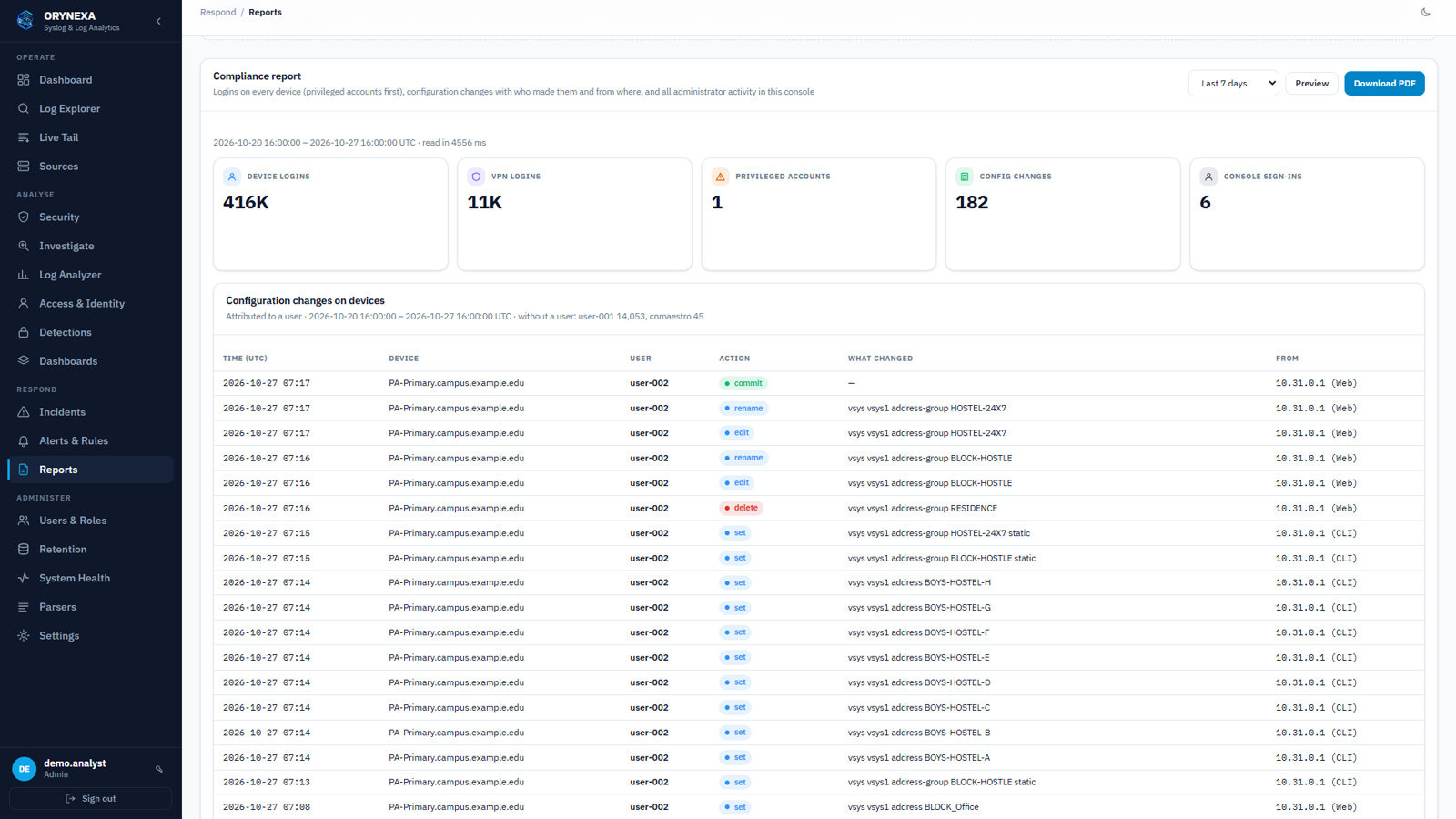Open Investigate in sidebar

(x=91, y=246)
